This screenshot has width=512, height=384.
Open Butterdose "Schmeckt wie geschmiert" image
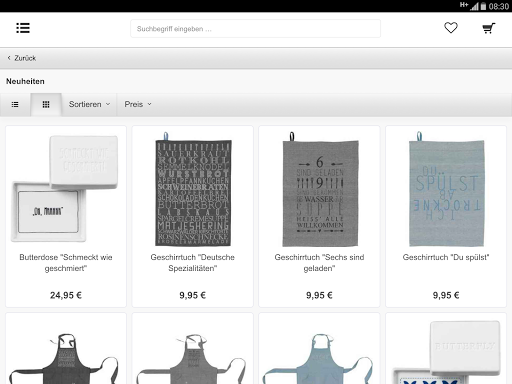pos(66,188)
